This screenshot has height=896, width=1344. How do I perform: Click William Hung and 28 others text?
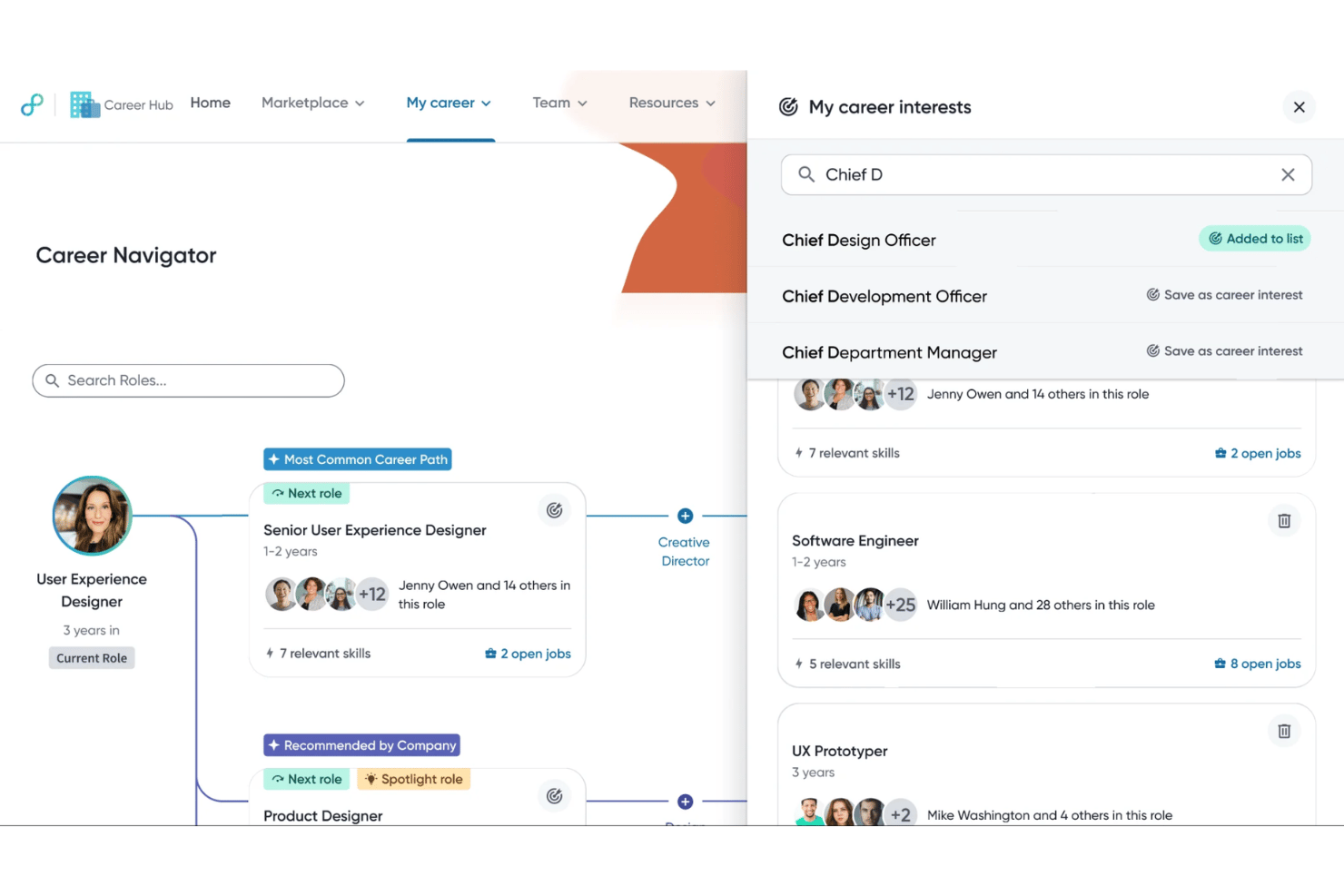(x=1041, y=605)
